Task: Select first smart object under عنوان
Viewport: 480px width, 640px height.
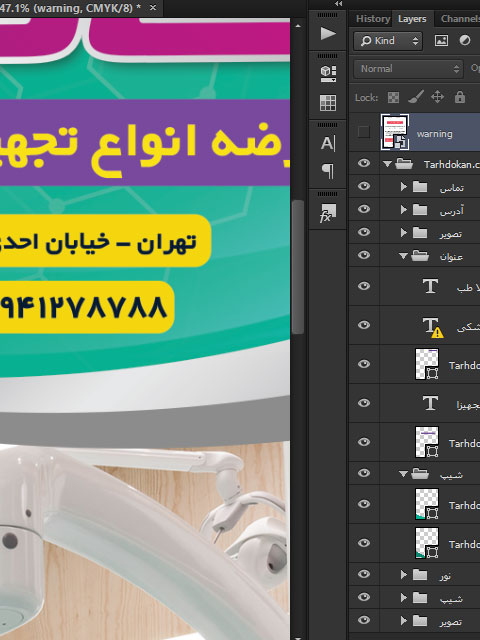Action: coord(427,364)
